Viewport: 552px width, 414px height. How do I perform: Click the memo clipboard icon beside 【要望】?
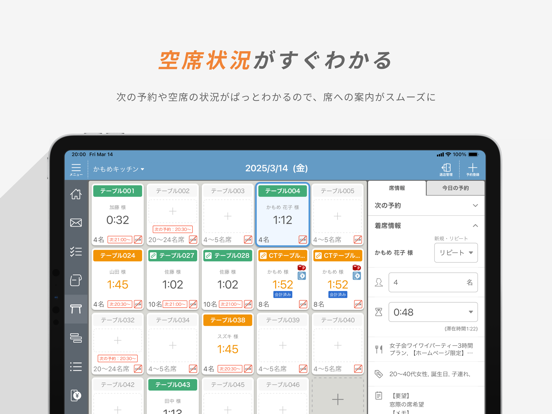(379, 396)
